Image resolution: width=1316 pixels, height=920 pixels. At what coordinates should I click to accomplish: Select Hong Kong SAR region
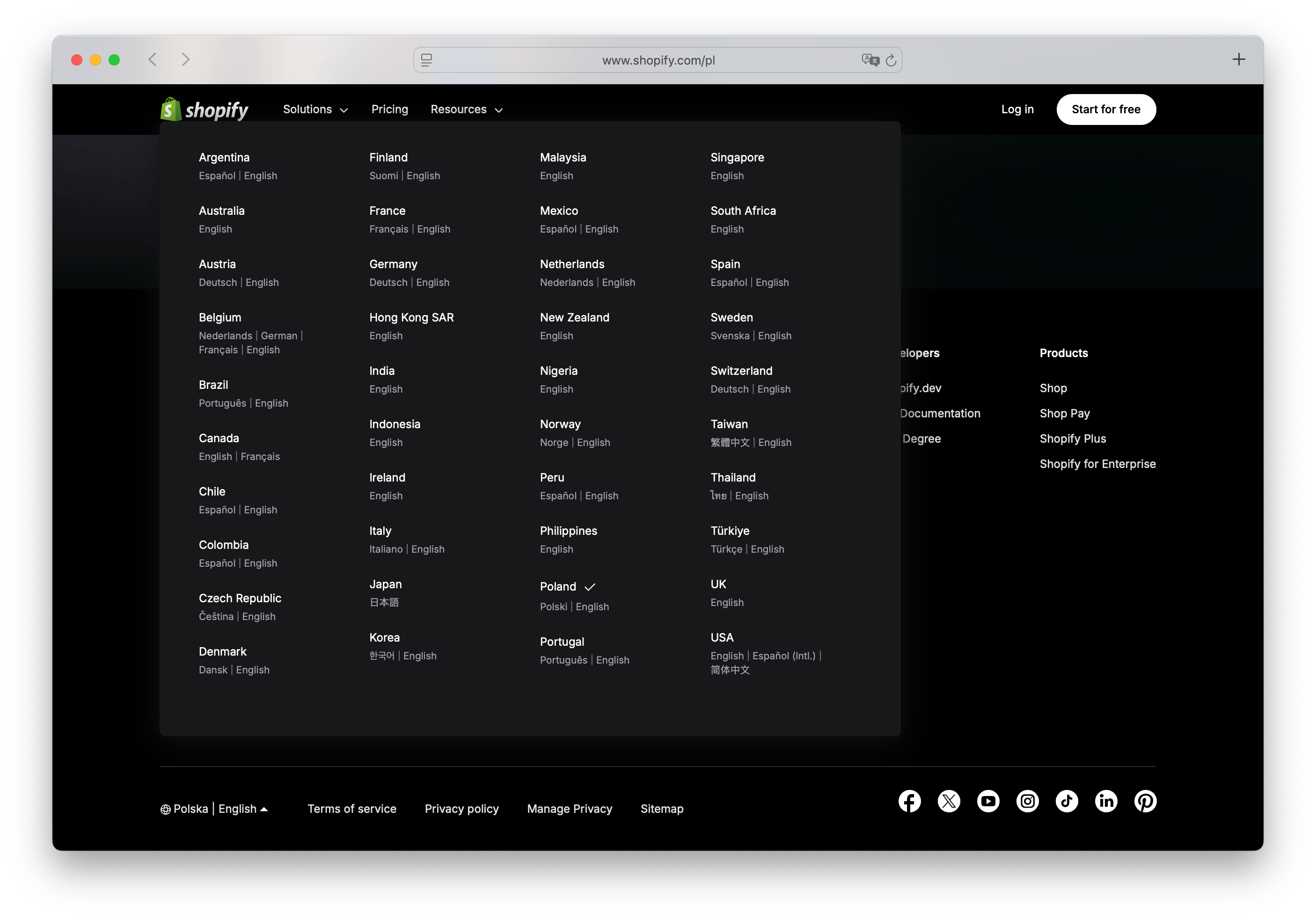[x=411, y=318]
